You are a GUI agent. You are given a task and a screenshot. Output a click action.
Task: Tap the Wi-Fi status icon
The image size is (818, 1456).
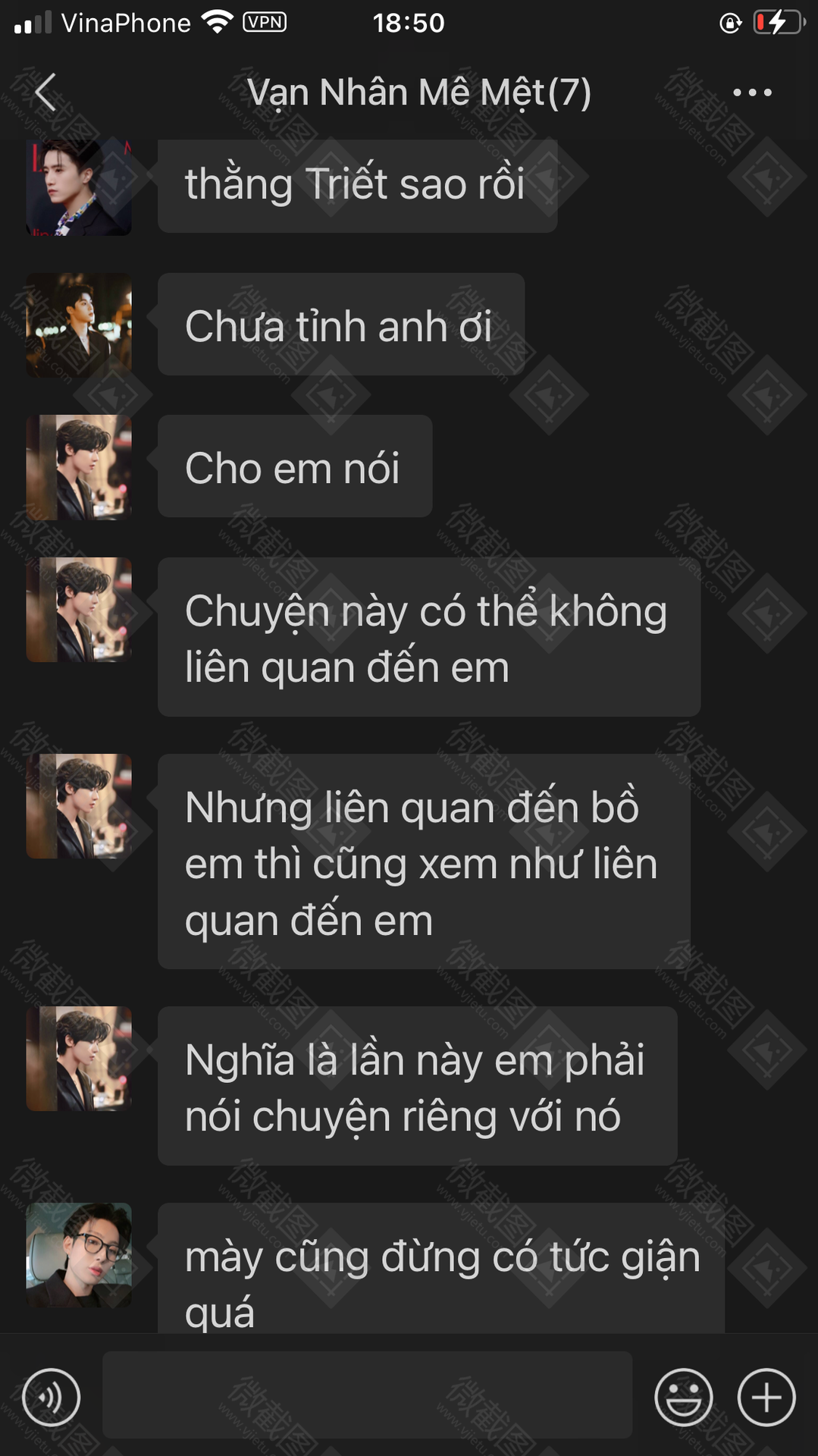pos(218,22)
